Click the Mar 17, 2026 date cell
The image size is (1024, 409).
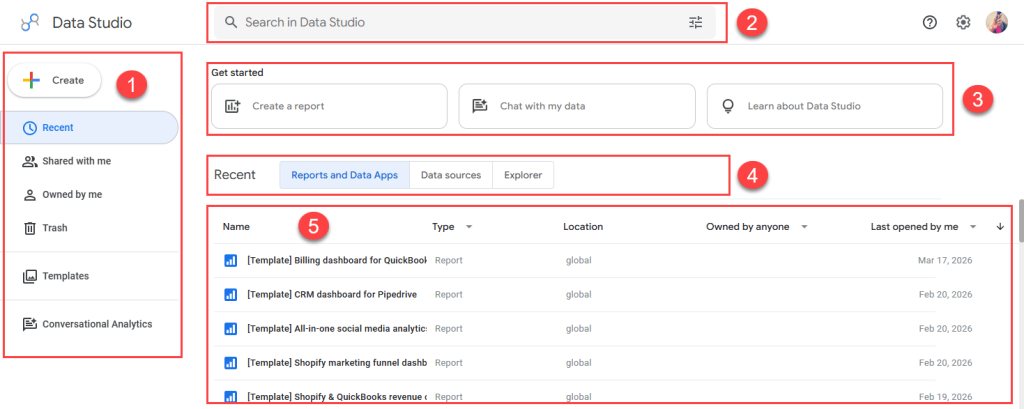point(945,261)
